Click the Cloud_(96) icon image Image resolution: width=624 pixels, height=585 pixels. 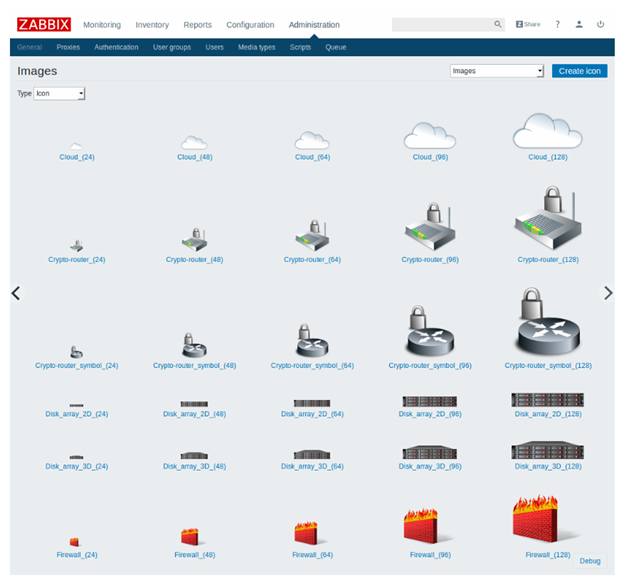tap(430, 136)
